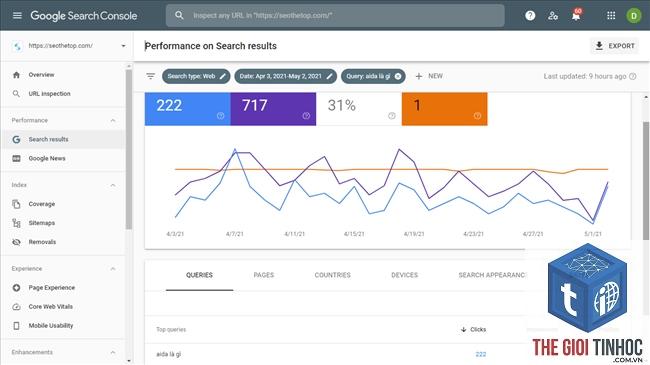The height and width of the screenshot is (365, 650).
Task: Remove the Query filter with X
Action: point(398,76)
